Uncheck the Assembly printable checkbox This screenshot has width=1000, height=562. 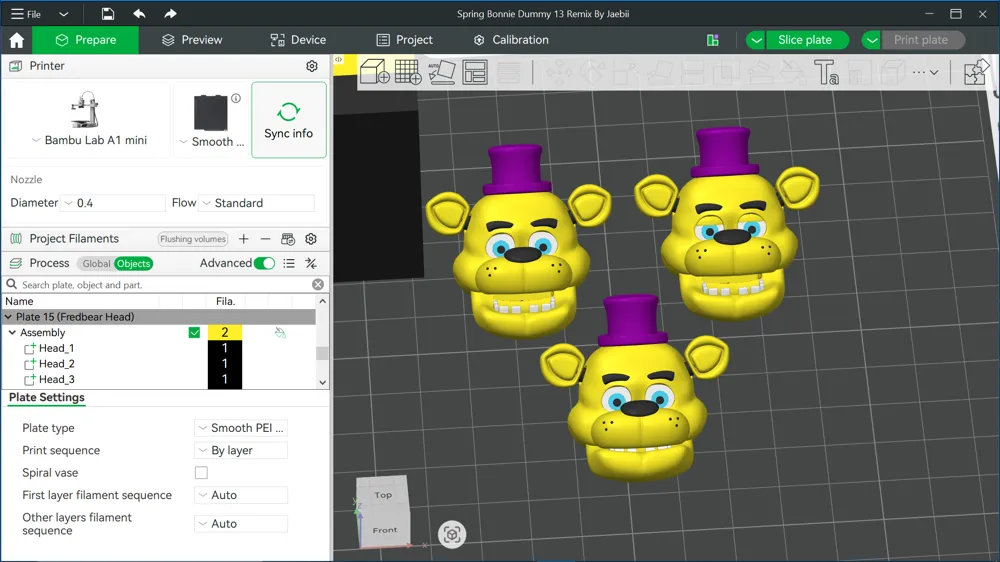click(x=195, y=332)
